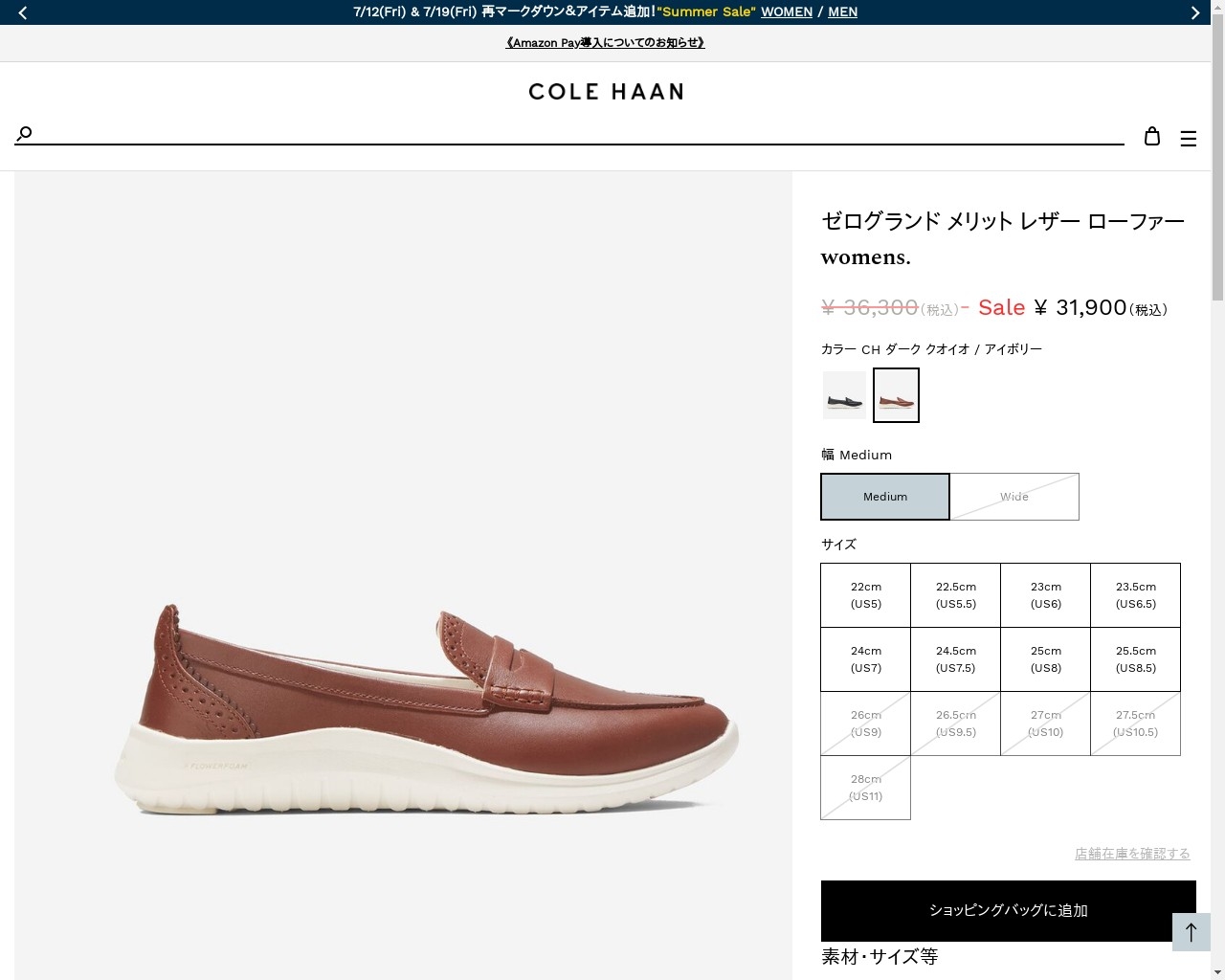Select the brown shoe color swatch
The image size is (1225, 980).
click(896, 395)
